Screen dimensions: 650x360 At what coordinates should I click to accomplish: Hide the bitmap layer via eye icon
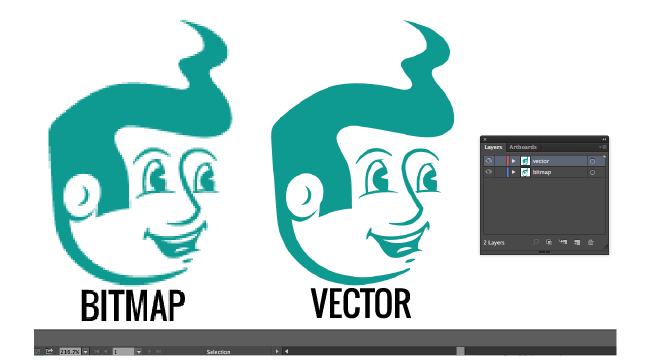[x=489, y=172]
